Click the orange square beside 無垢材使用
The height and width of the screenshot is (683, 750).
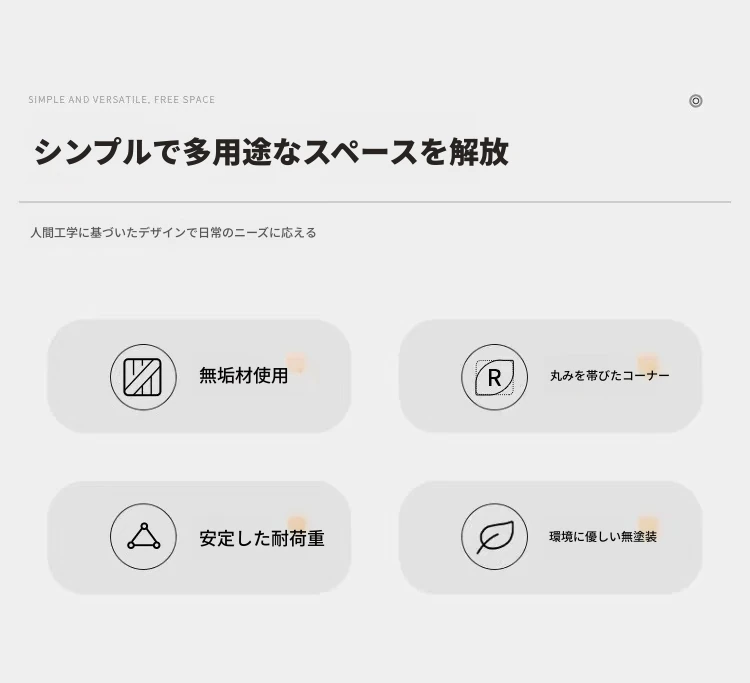point(296,363)
